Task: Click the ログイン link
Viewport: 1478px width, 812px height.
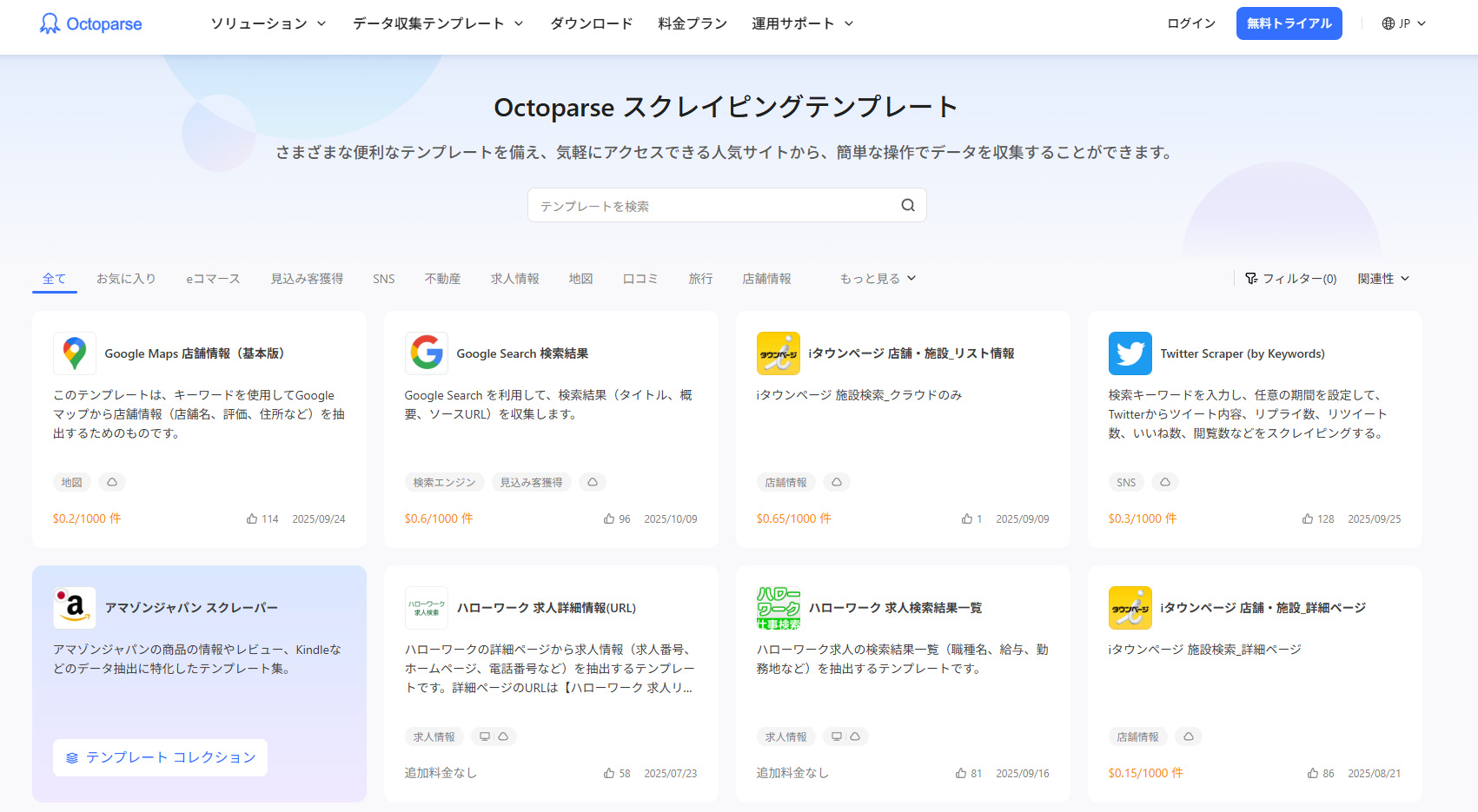Action: point(1190,23)
